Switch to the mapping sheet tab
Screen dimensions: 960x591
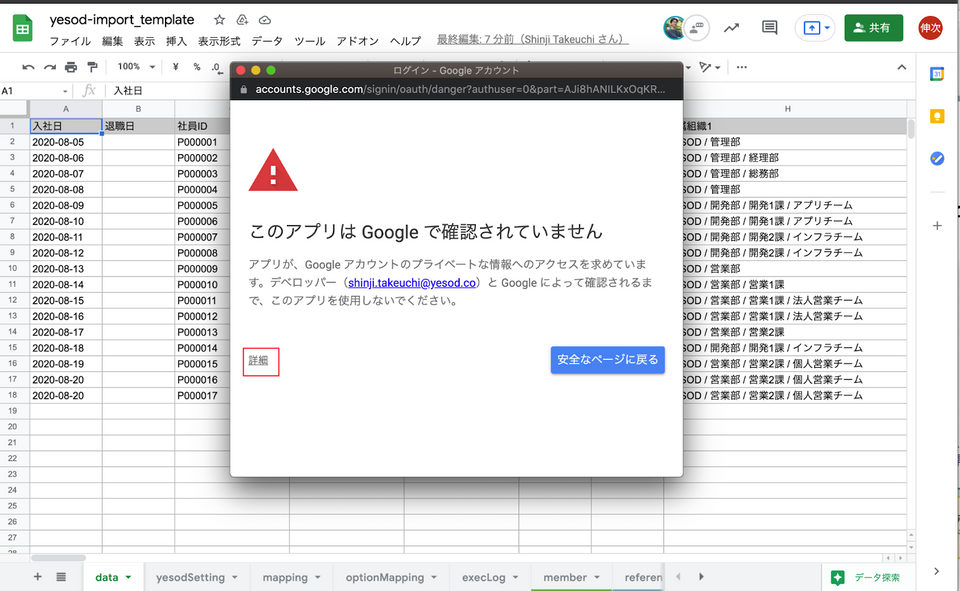click(x=285, y=577)
